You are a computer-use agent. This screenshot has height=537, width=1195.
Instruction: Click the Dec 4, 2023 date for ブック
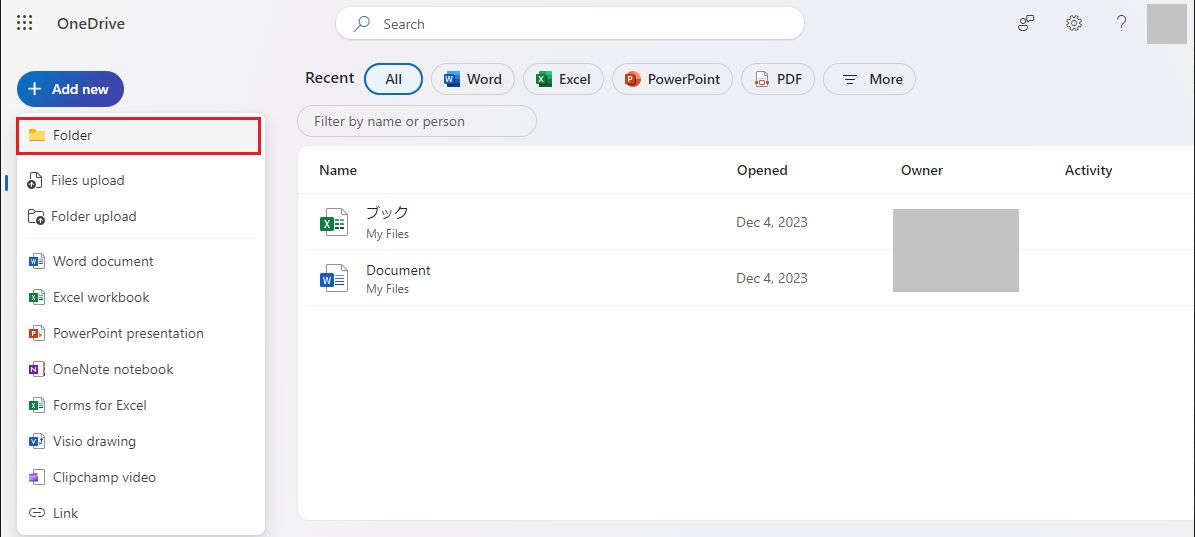click(x=772, y=222)
